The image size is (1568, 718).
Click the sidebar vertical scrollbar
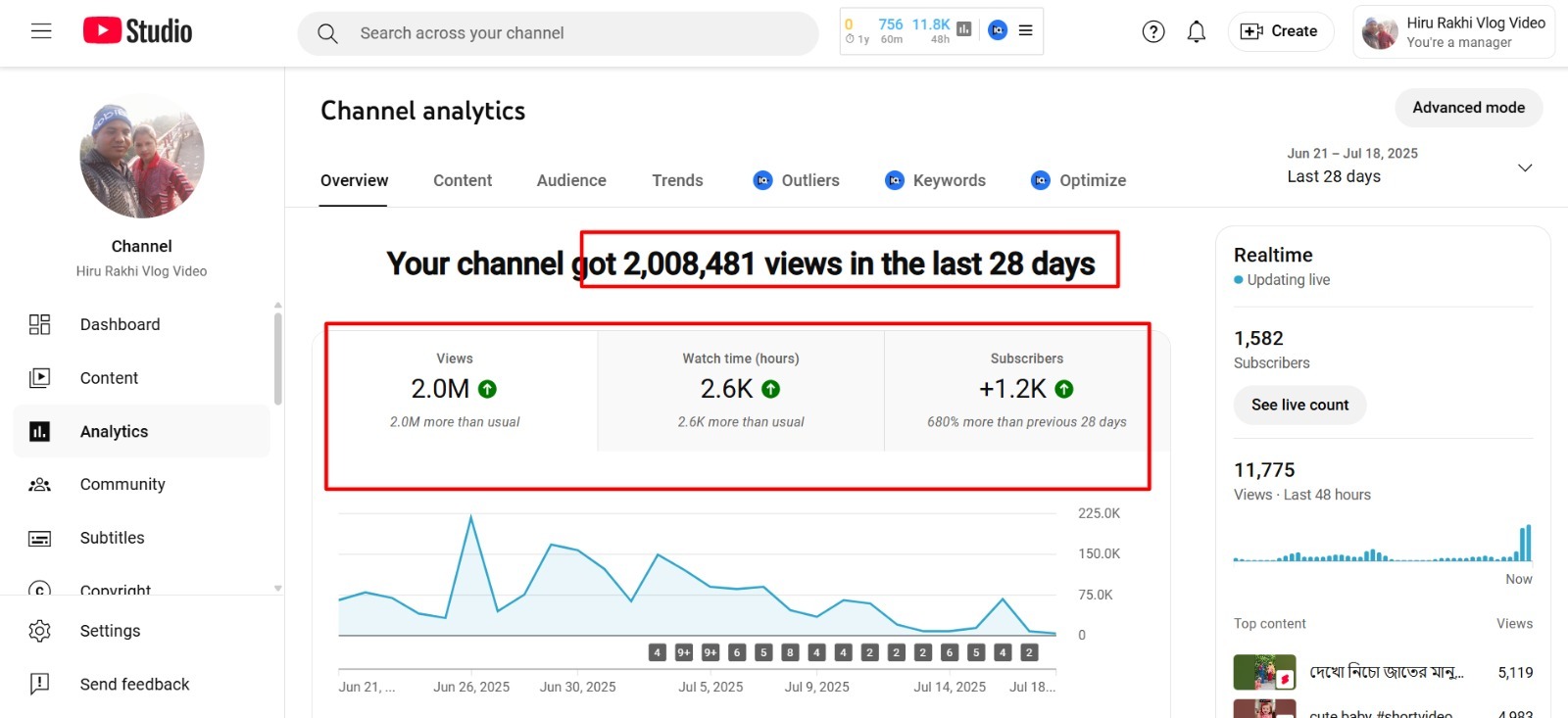277,358
